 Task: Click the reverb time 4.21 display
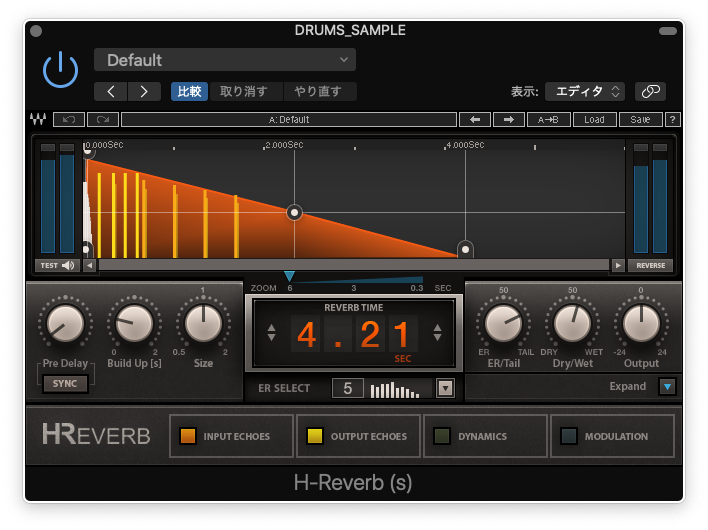[354, 335]
